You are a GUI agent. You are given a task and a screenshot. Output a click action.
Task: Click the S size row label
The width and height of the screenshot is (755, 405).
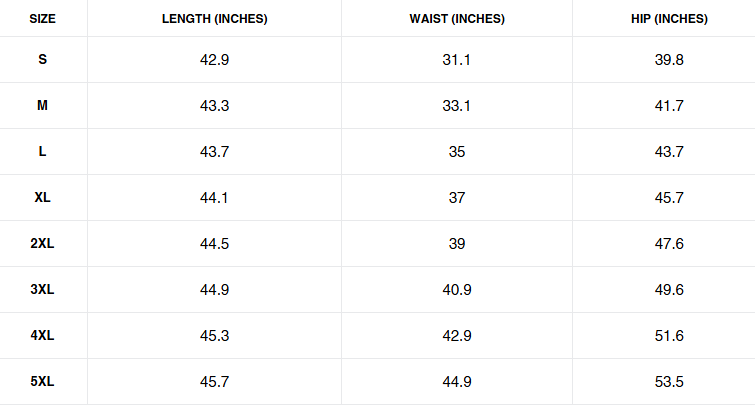point(42,59)
